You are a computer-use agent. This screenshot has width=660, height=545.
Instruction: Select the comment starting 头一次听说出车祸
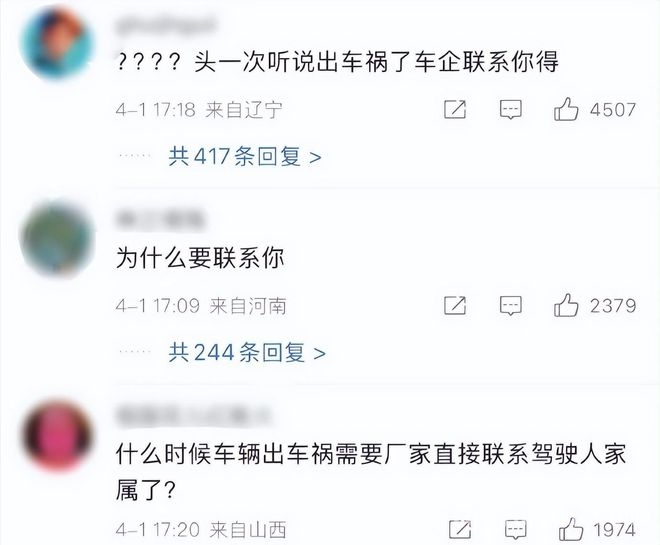tap(338, 62)
